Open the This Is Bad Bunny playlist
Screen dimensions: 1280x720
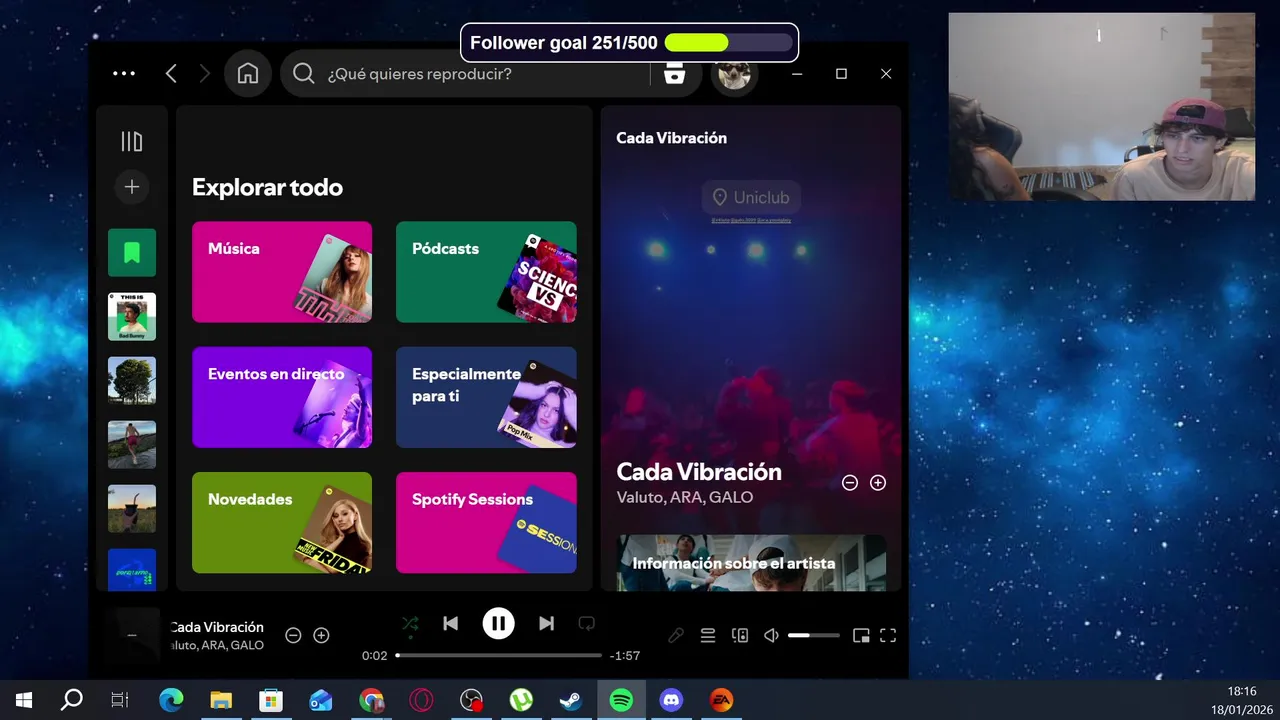[x=132, y=316]
